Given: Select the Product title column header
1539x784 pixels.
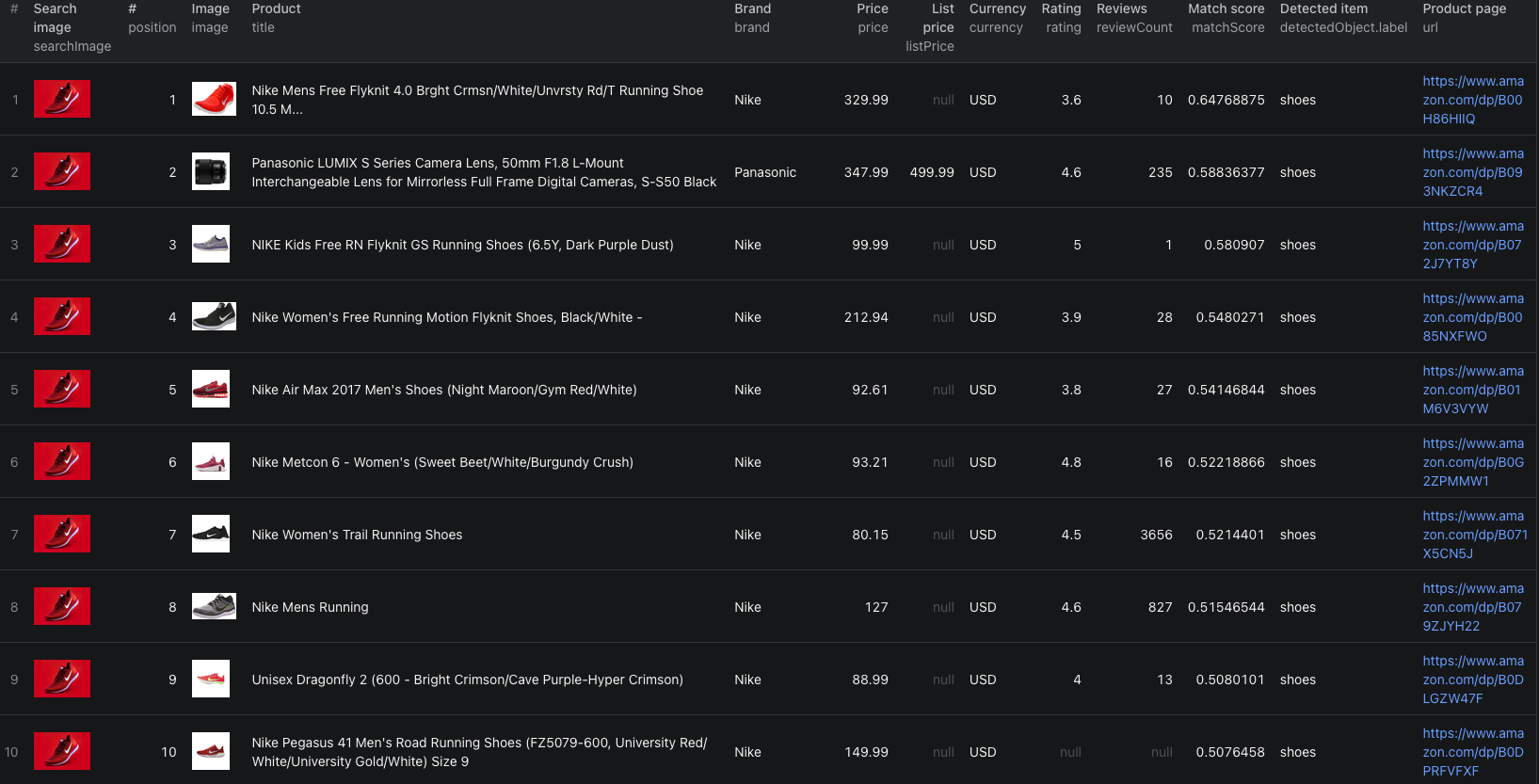Looking at the screenshot, I should pyautogui.click(x=276, y=18).
